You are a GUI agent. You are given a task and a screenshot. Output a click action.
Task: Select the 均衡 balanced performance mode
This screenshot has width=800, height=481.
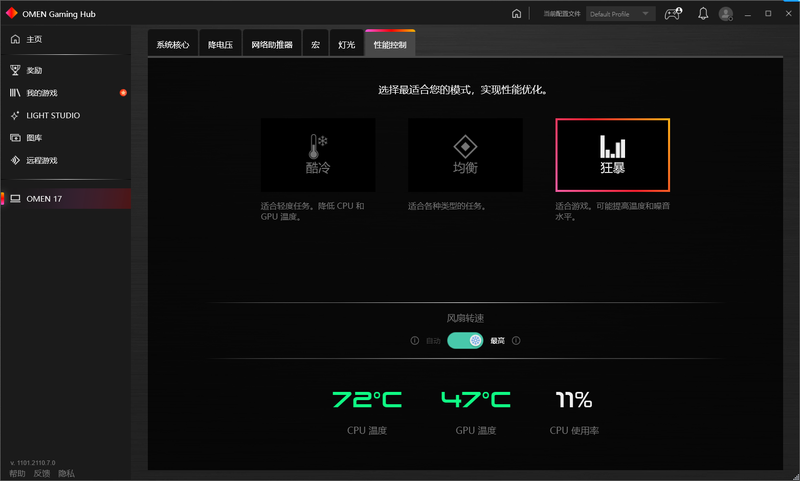click(x=465, y=155)
